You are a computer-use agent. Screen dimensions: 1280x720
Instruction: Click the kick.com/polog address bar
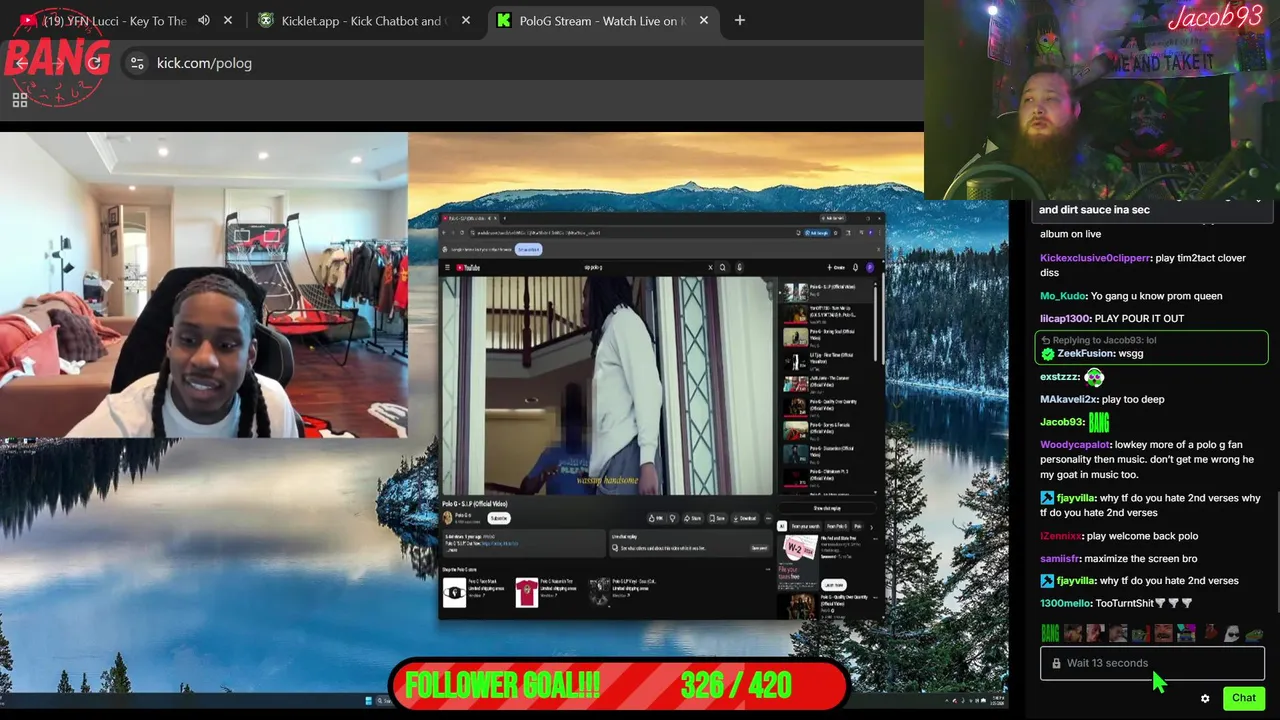204,63
